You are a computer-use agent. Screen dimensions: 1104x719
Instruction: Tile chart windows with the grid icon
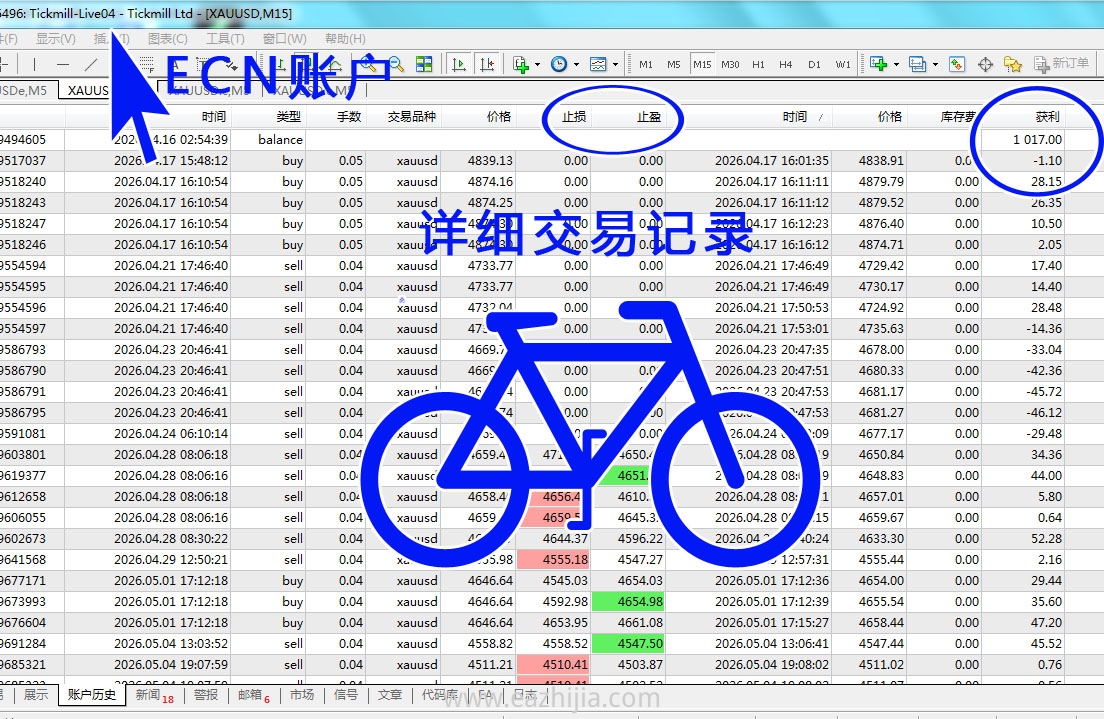click(425, 64)
